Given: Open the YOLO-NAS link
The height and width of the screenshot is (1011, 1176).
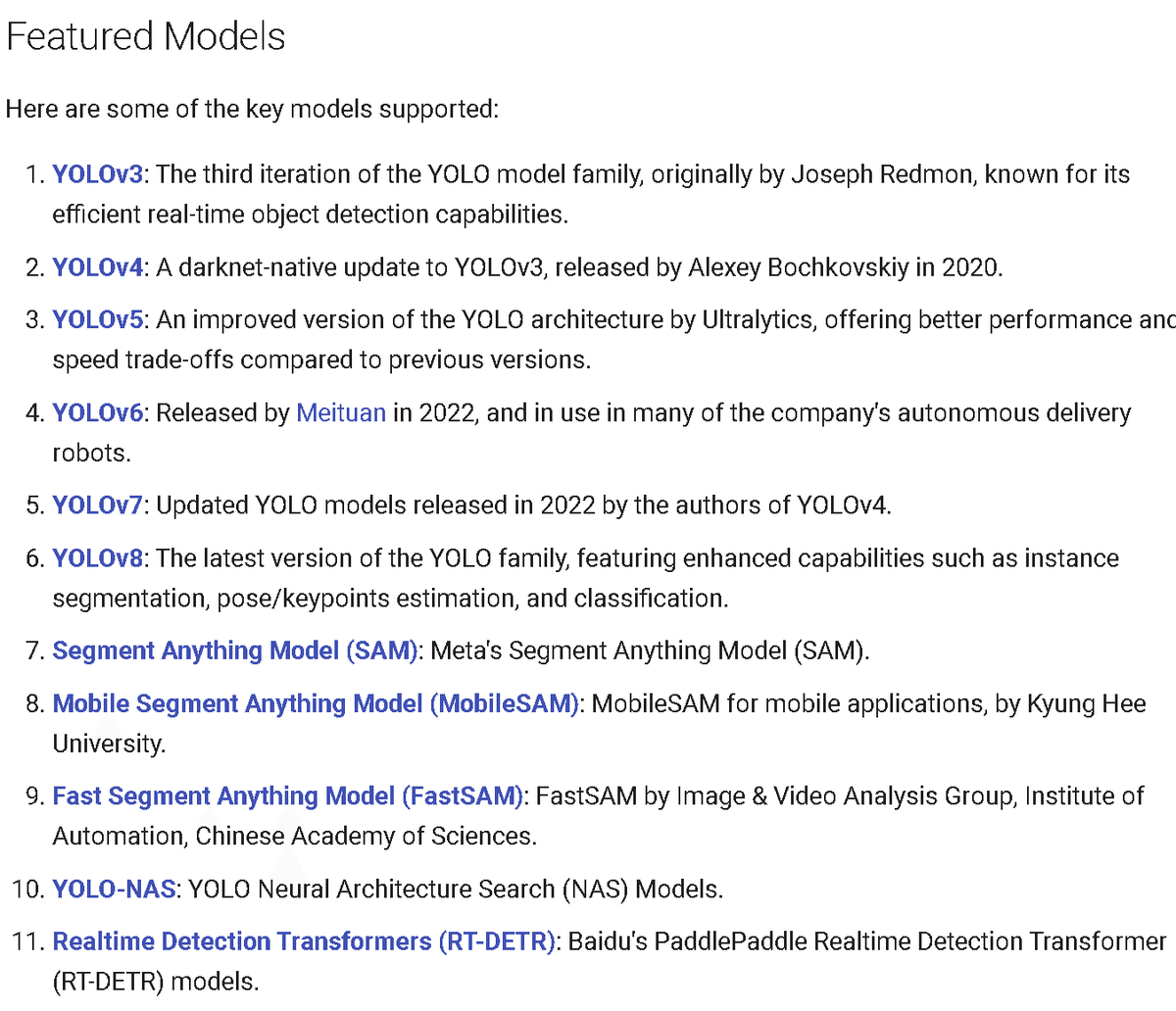Looking at the screenshot, I should [115, 889].
